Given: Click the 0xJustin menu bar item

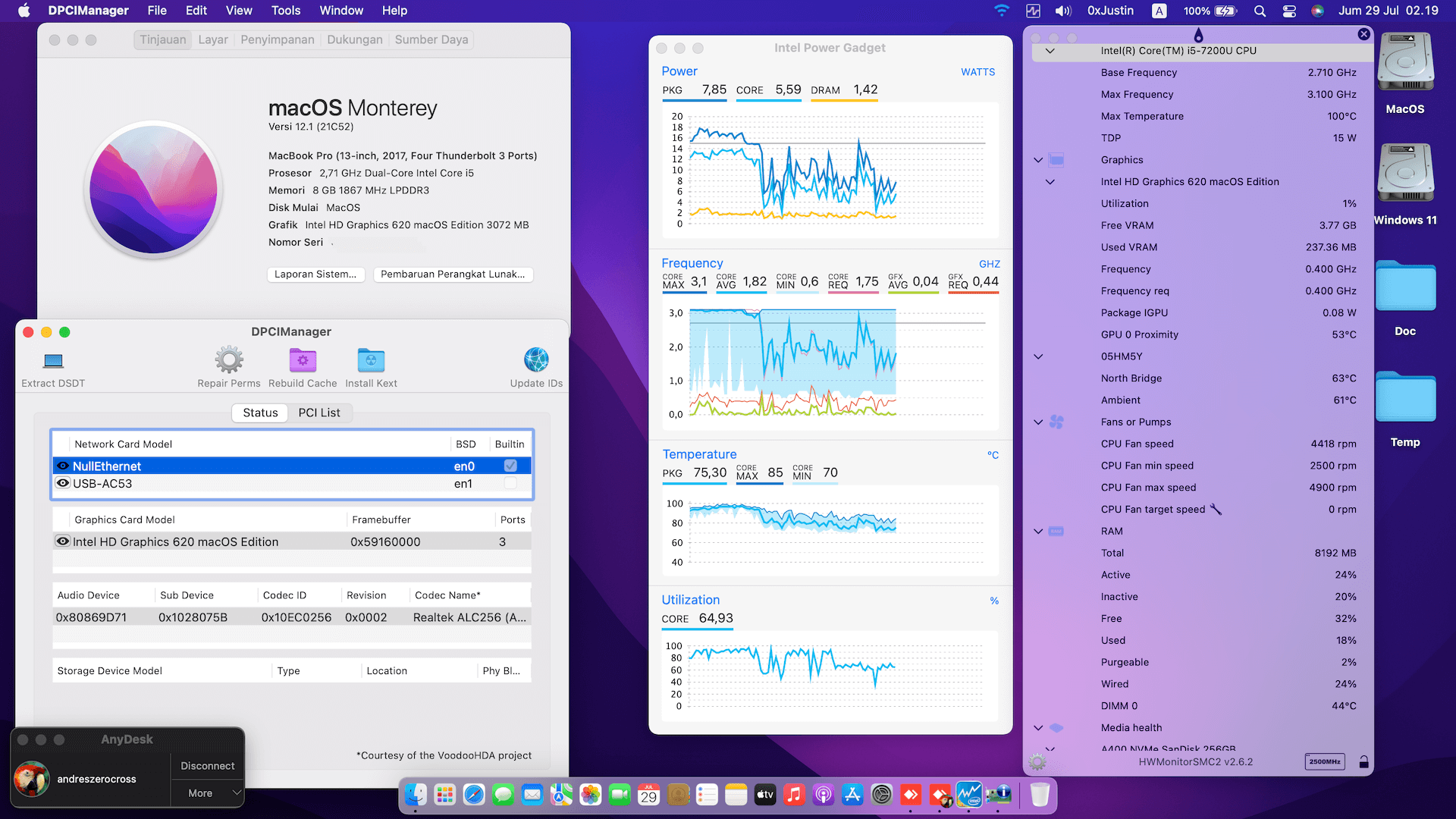Looking at the screenshot, I should click(1110, 11).
